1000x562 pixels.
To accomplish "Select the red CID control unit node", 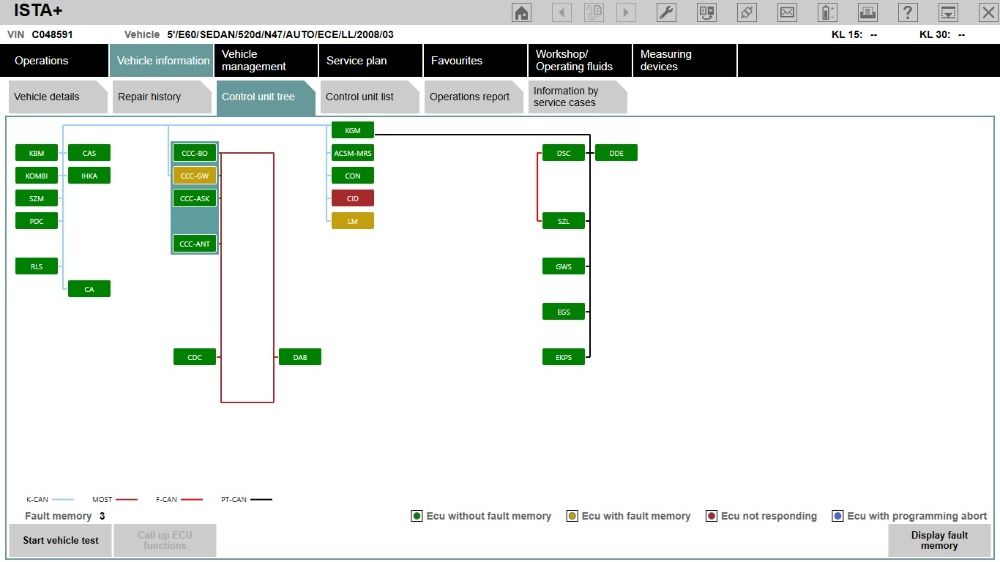I will pyautogui.click(x=353, y=198).
